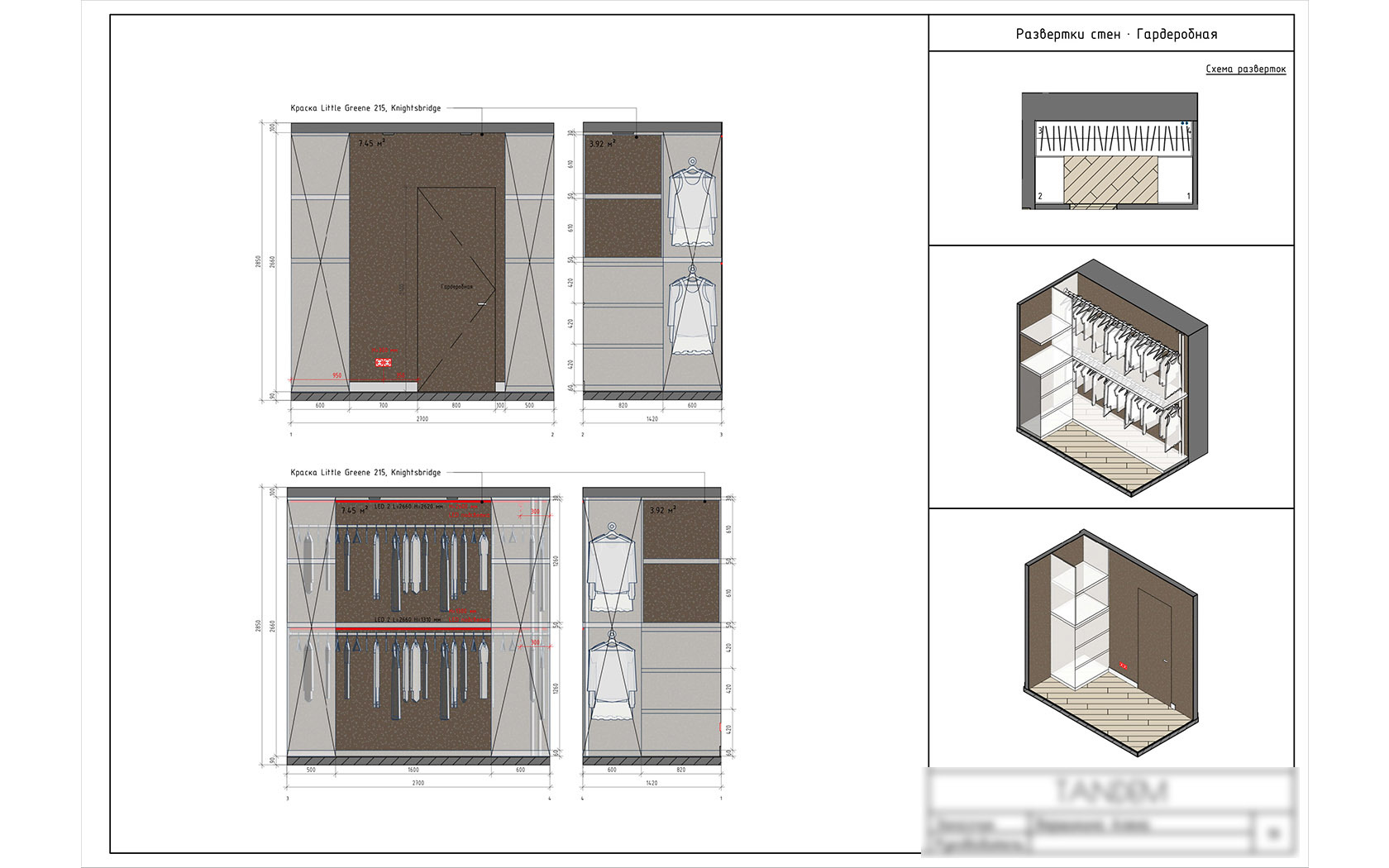Click the "1420" total dimension under wall 2–3

[x=652, y=419]
